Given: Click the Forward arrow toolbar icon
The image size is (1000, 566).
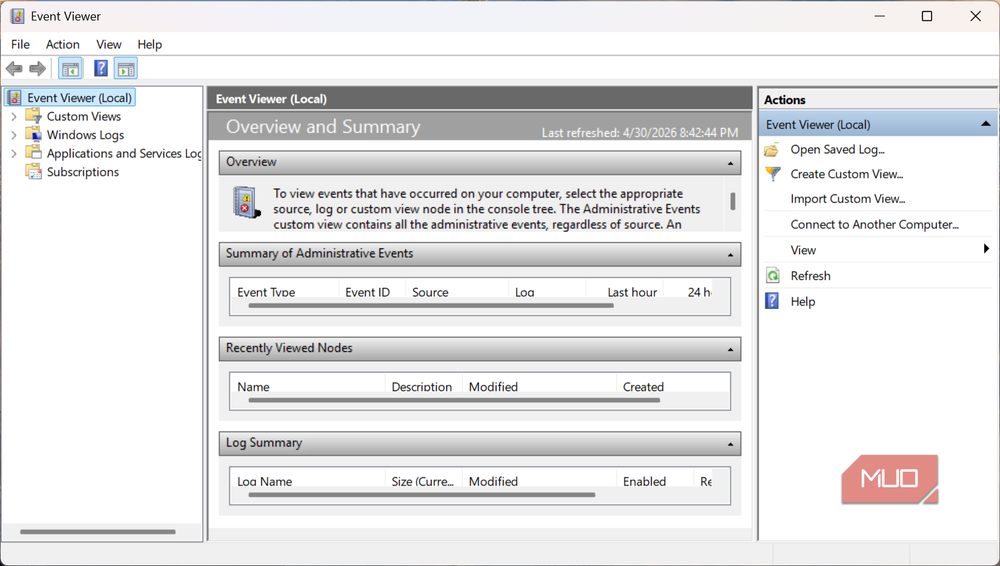Looking at the screenshot, I should pyautogui.click(x=38, y=68).
